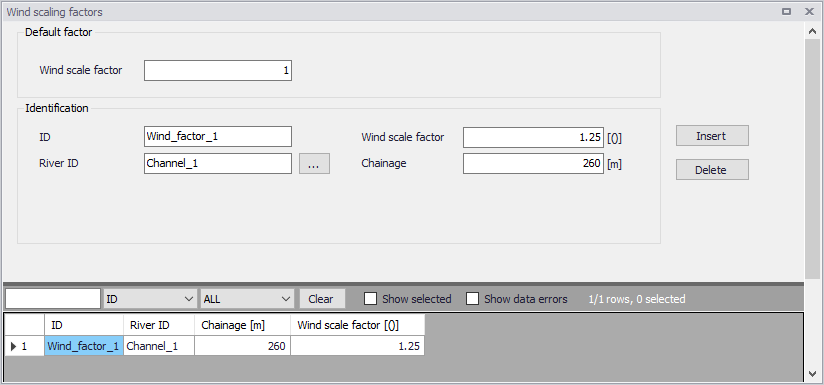824x385 pixels.
Task: Click the Clear filter button
Action: tap(322, 299)
